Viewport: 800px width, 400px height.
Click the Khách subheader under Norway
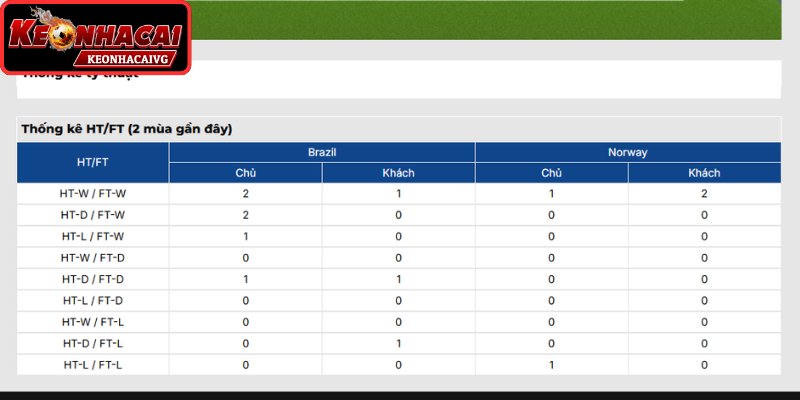pos(704,173)
